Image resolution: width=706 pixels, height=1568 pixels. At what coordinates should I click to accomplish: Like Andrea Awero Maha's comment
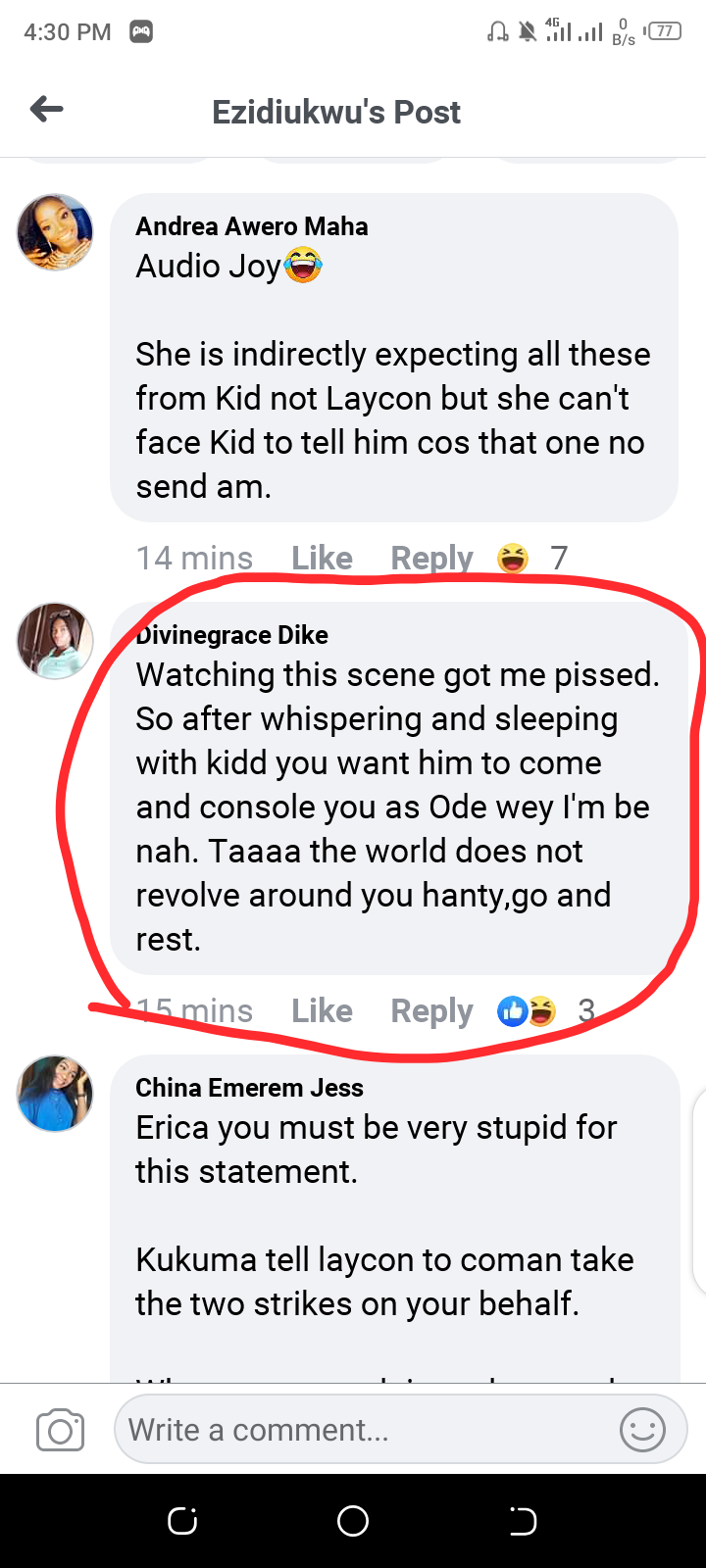tap(322, 559)
